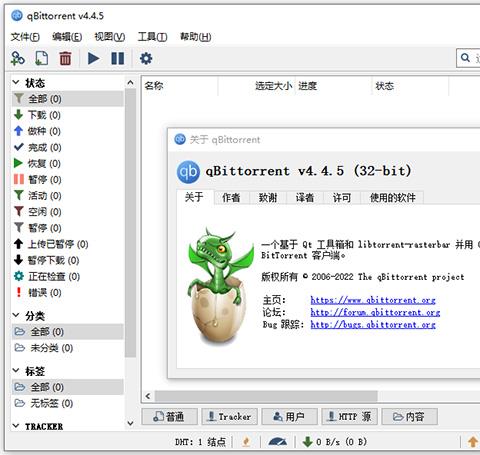Switch to 许可 tab in About dialog
The width and height of the screenshot is (480, 455).
click(x=342, y=198)
